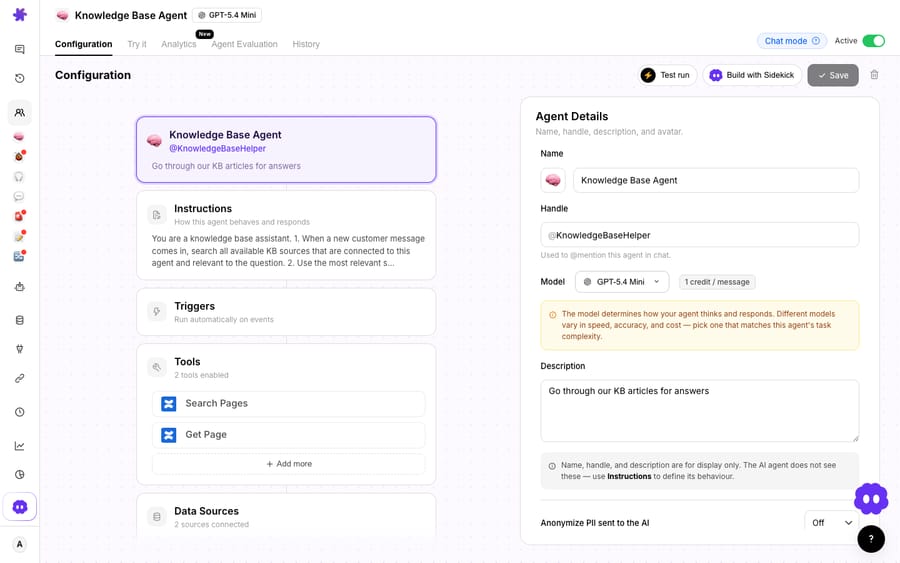
Task: Click the user avatar labeled A
Action: [20, 544]
